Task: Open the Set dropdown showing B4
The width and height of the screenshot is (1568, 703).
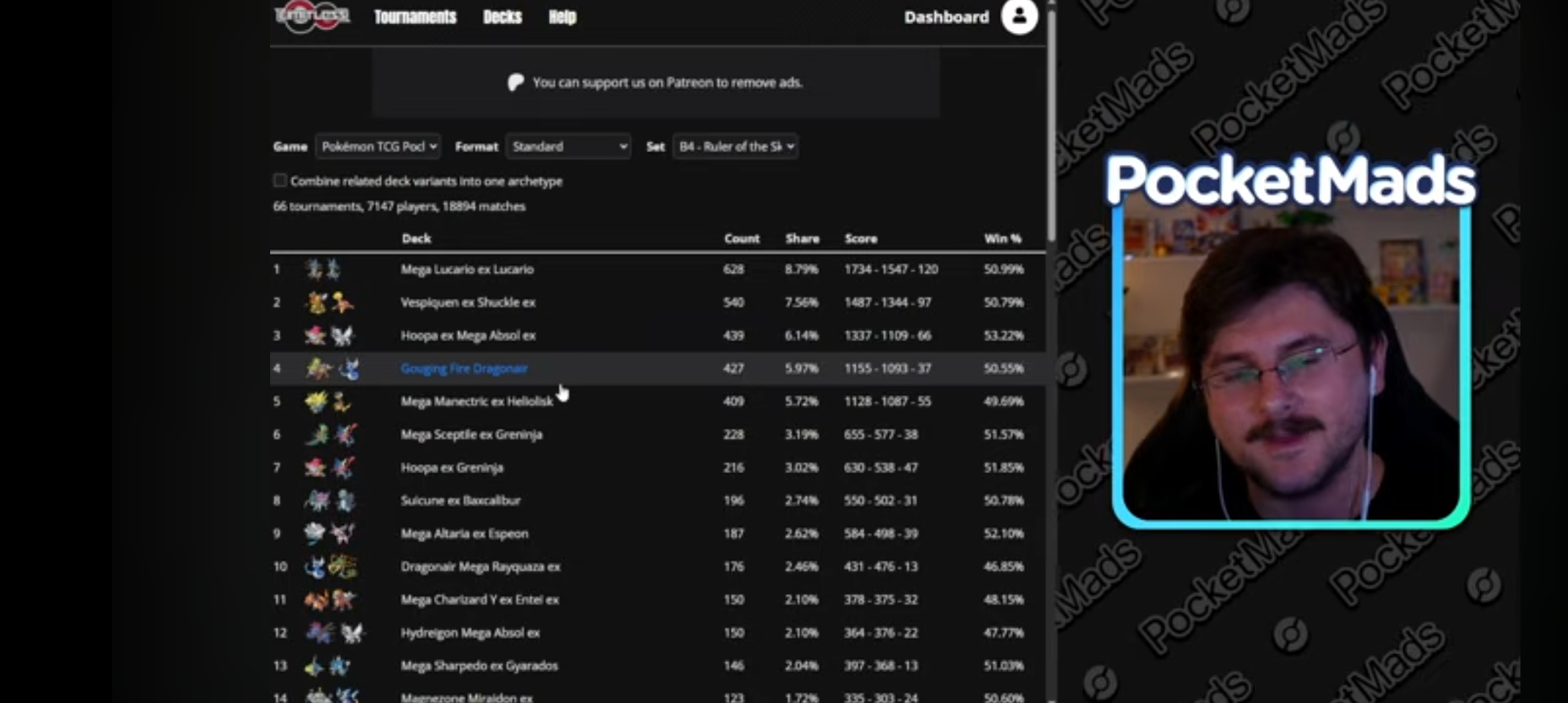Action: (735, 146)
